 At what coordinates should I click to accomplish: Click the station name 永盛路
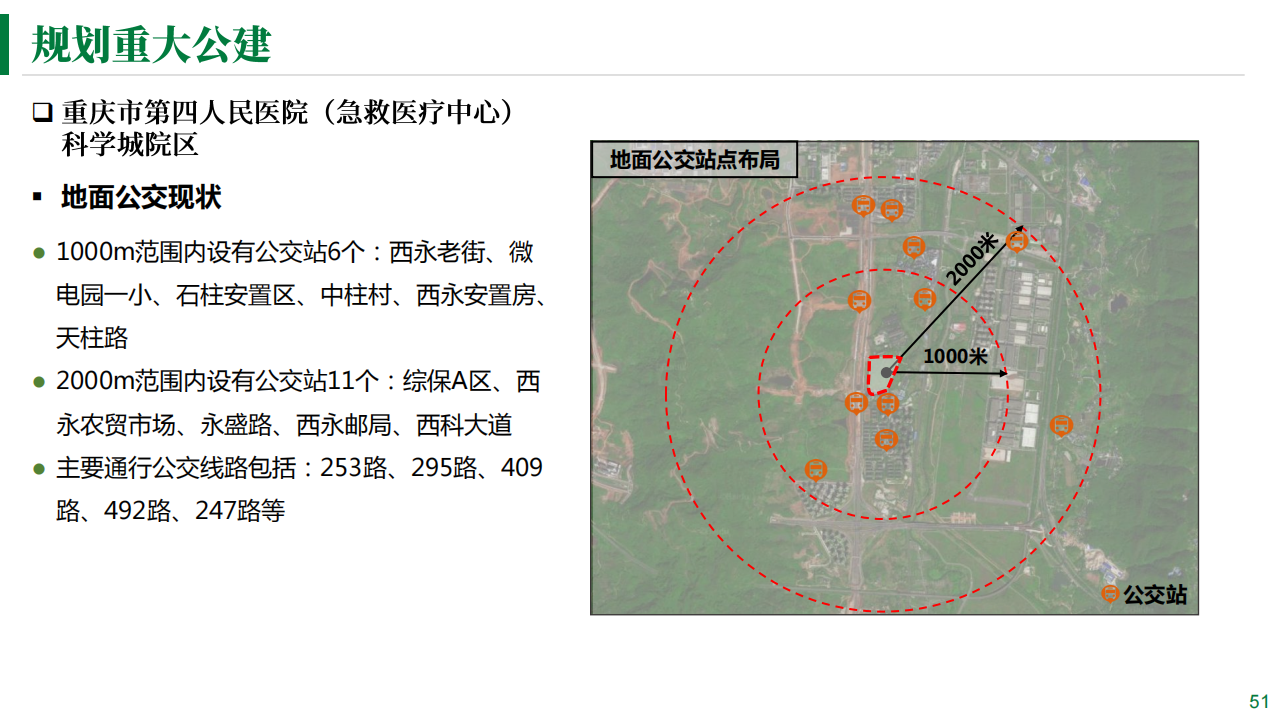pos(236,424)
